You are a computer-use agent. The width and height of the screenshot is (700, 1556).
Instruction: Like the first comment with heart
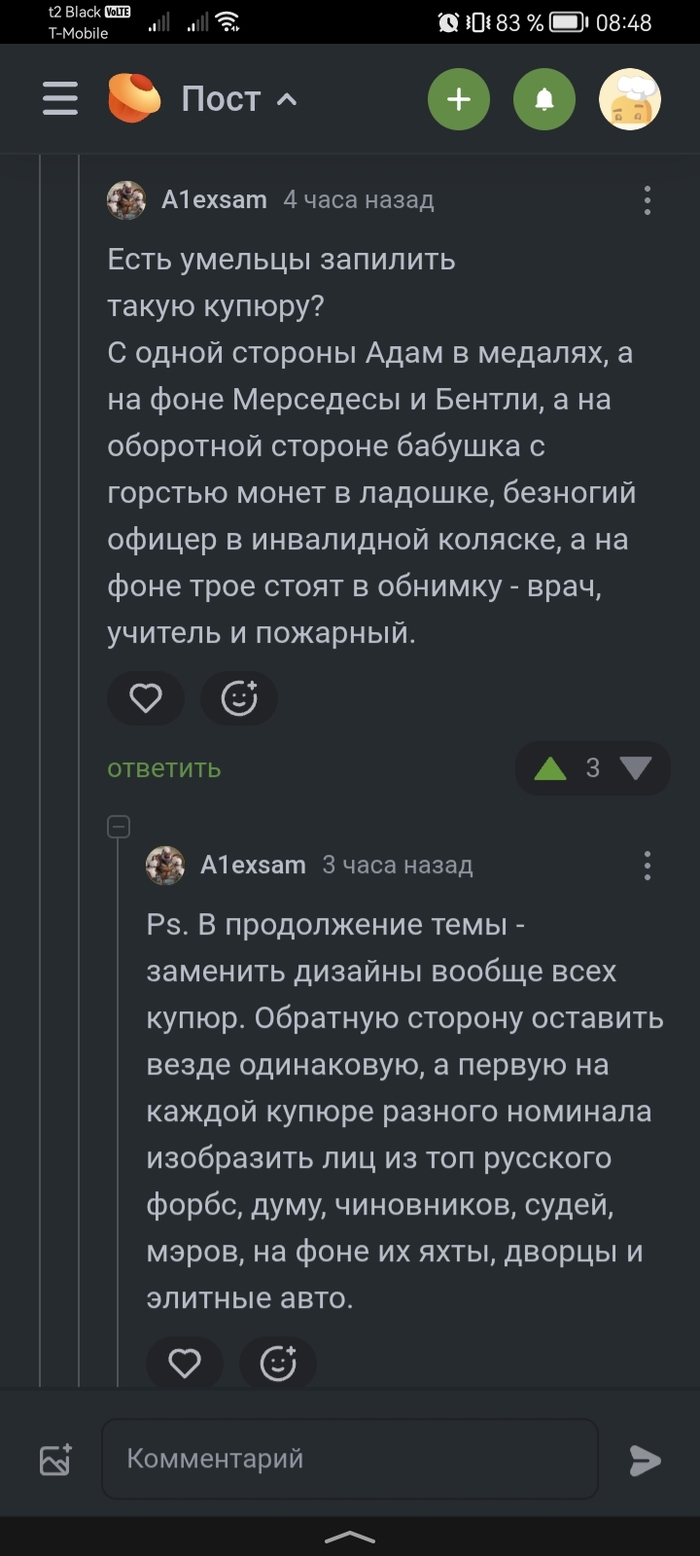tap(146, 698)
